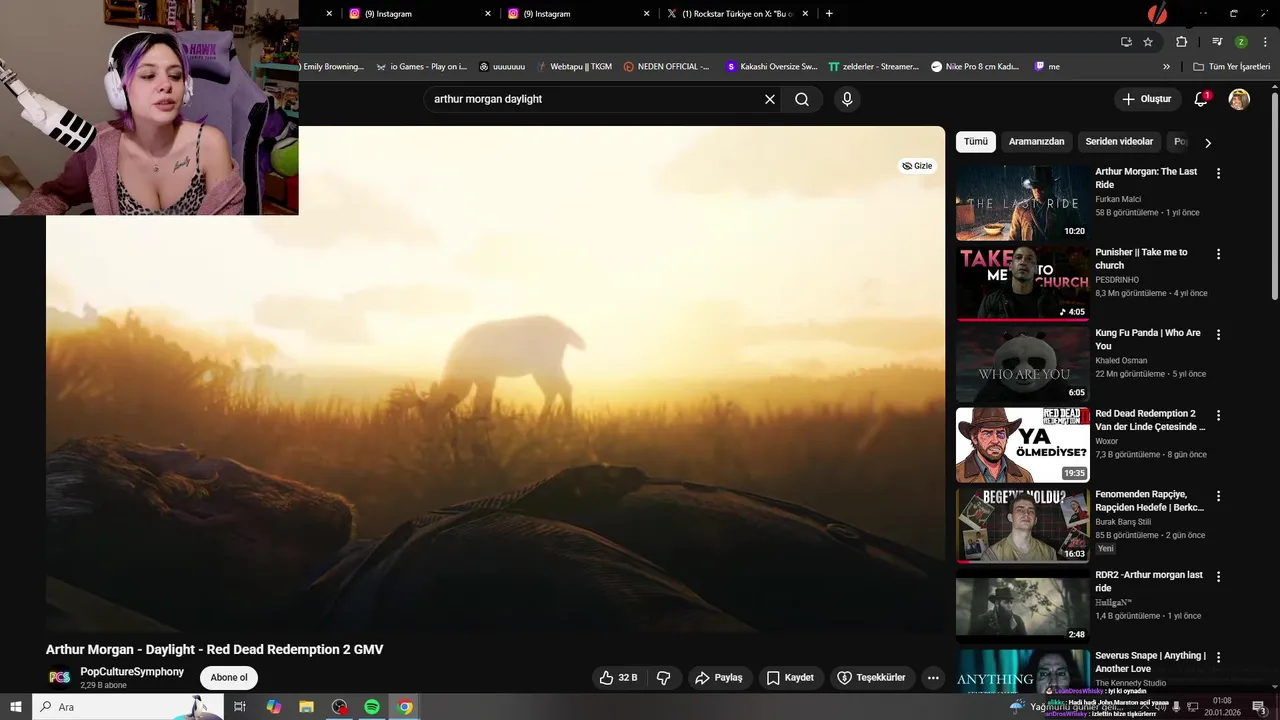
Task: Expand the bookmarks bar overflow chevron
Action: coord(1166,67)
